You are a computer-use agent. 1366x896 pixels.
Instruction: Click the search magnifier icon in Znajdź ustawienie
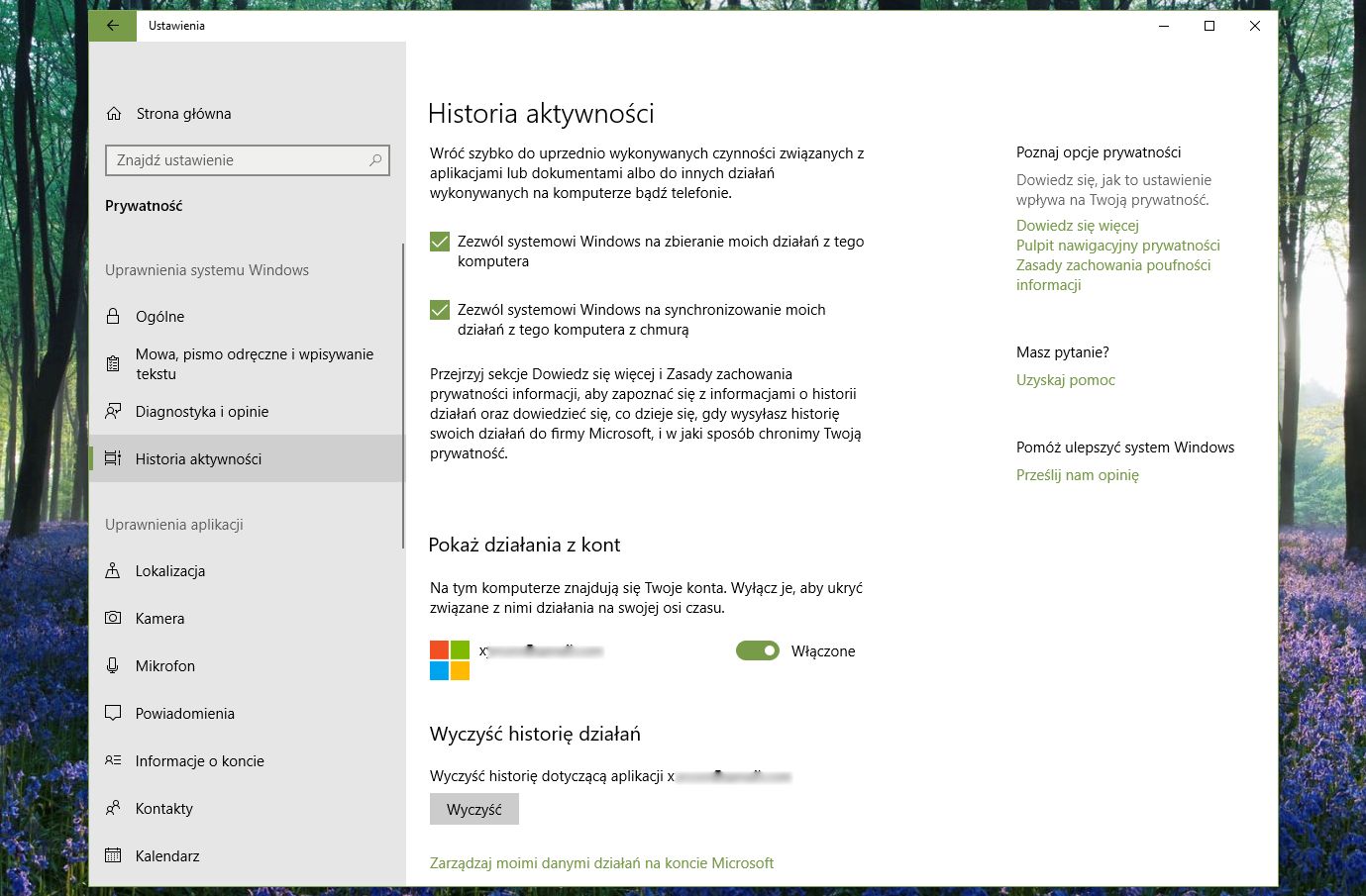click(x=375, y=160)
